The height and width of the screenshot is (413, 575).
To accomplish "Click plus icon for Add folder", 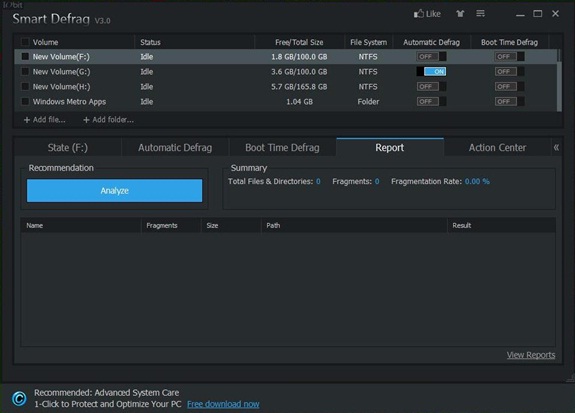I will pyautogui.click(x=86, y=120).
